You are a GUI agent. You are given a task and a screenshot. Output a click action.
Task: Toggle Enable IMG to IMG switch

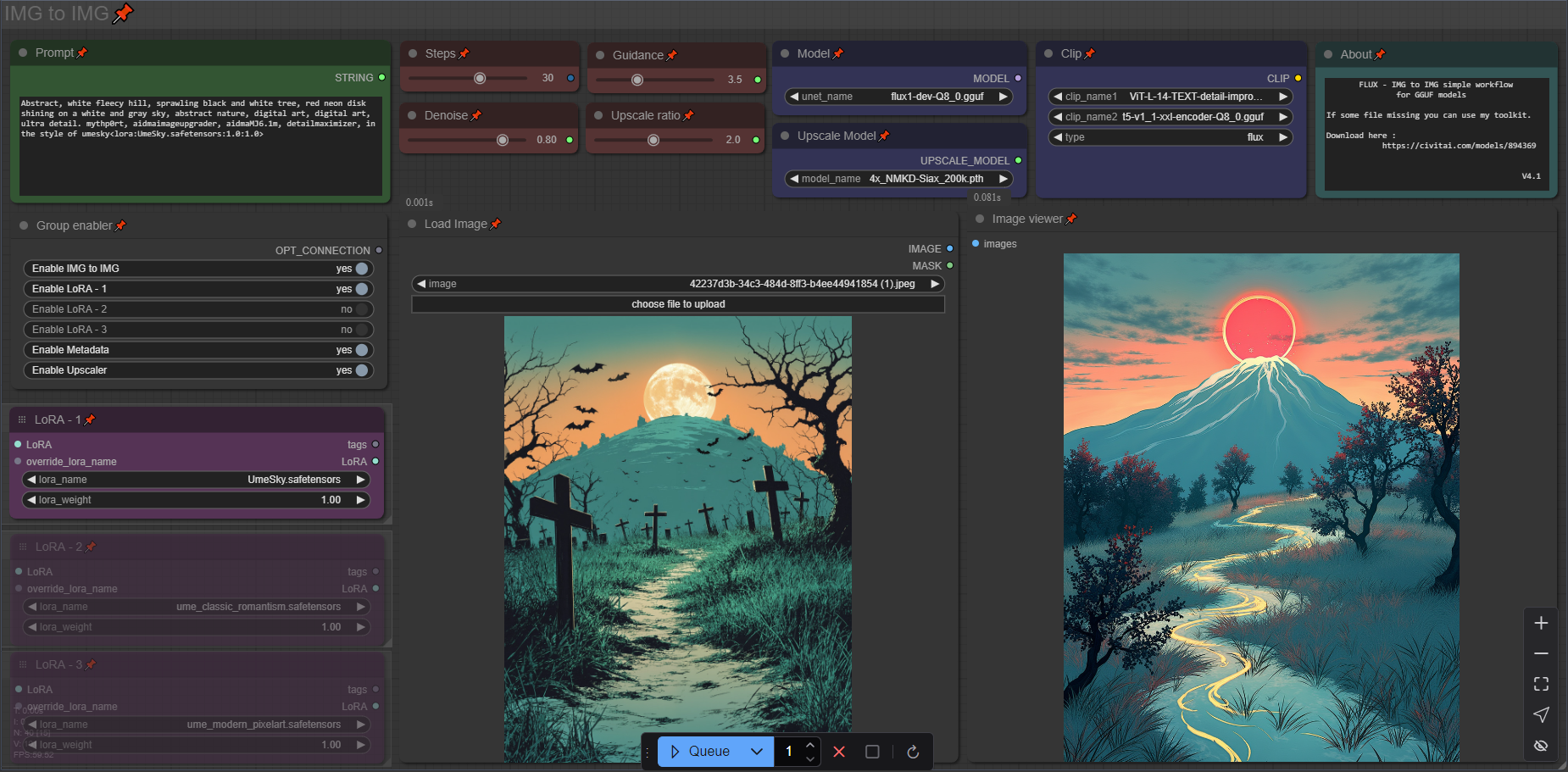[362, 269]
